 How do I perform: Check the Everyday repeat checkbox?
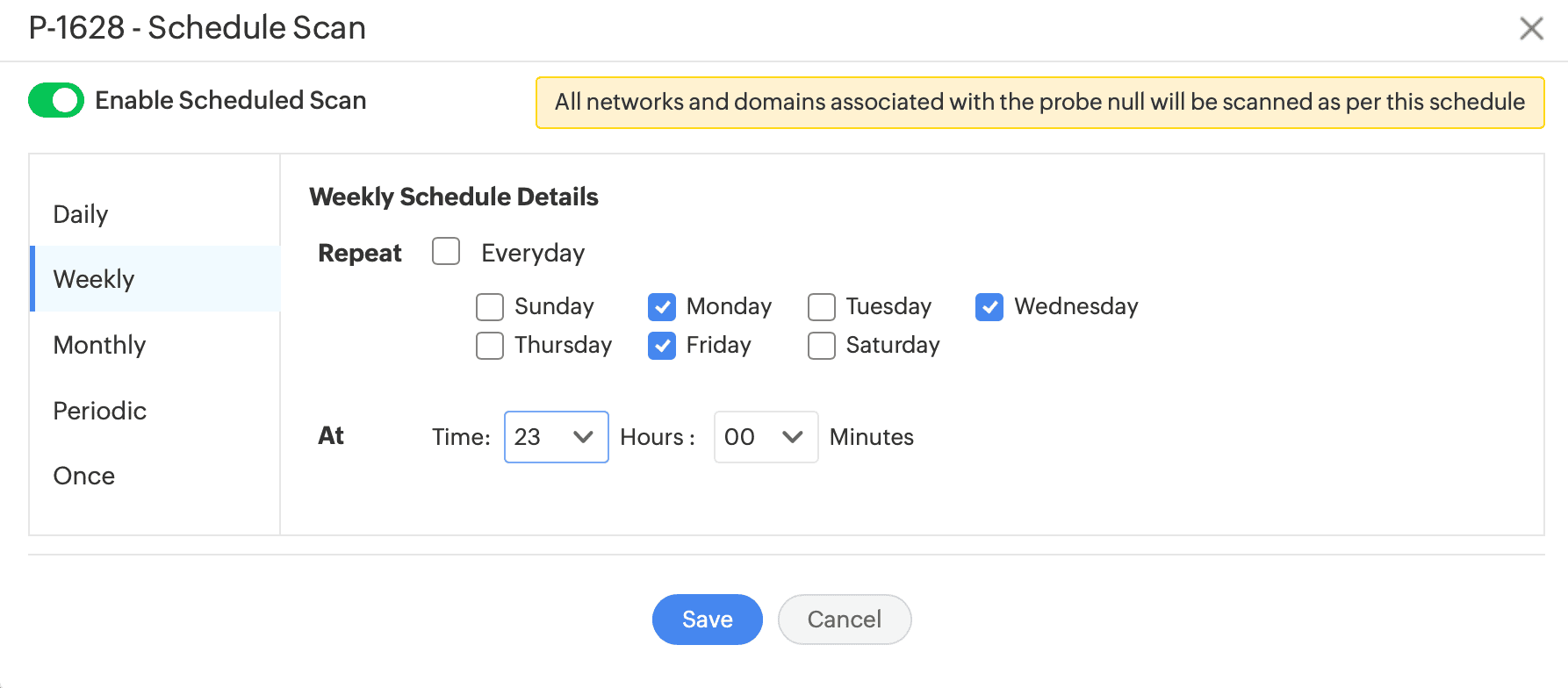pos(446,252)
